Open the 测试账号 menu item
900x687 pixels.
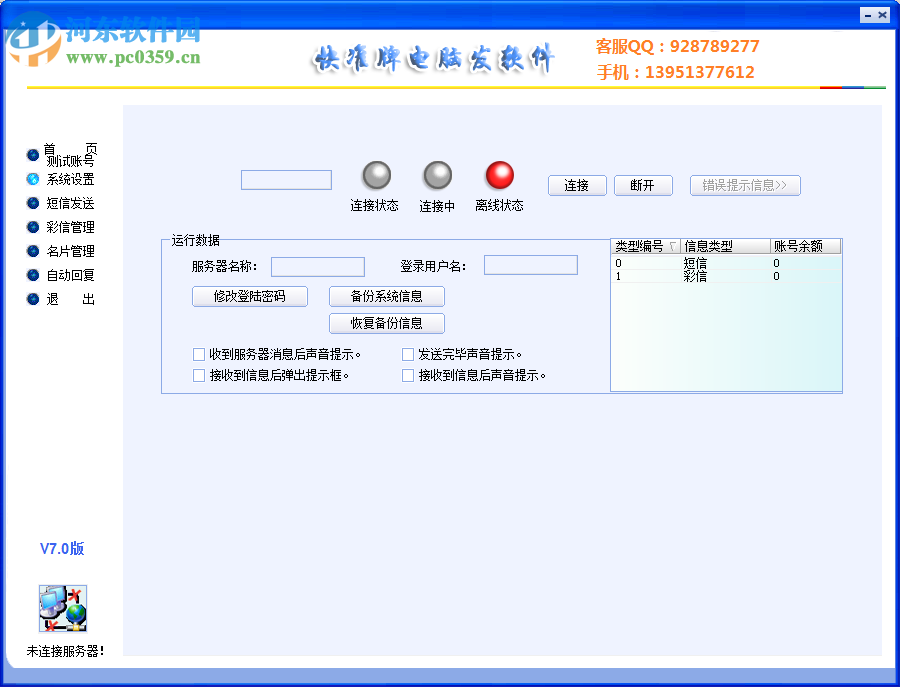coord(72,160)
